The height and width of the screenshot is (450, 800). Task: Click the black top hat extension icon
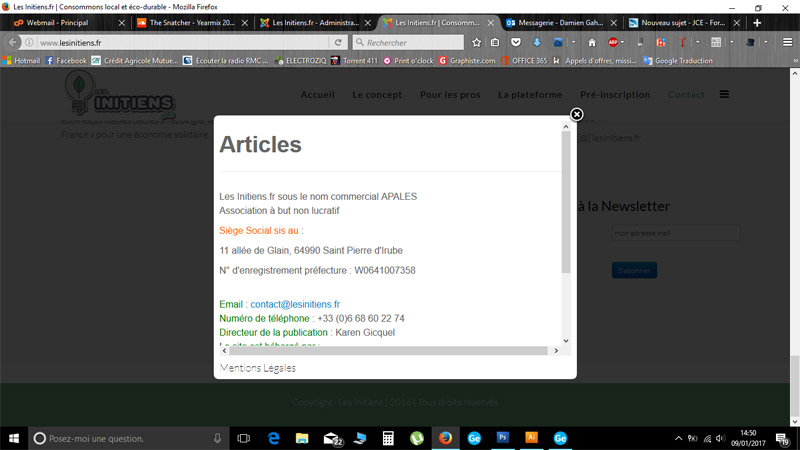point(751,42)
